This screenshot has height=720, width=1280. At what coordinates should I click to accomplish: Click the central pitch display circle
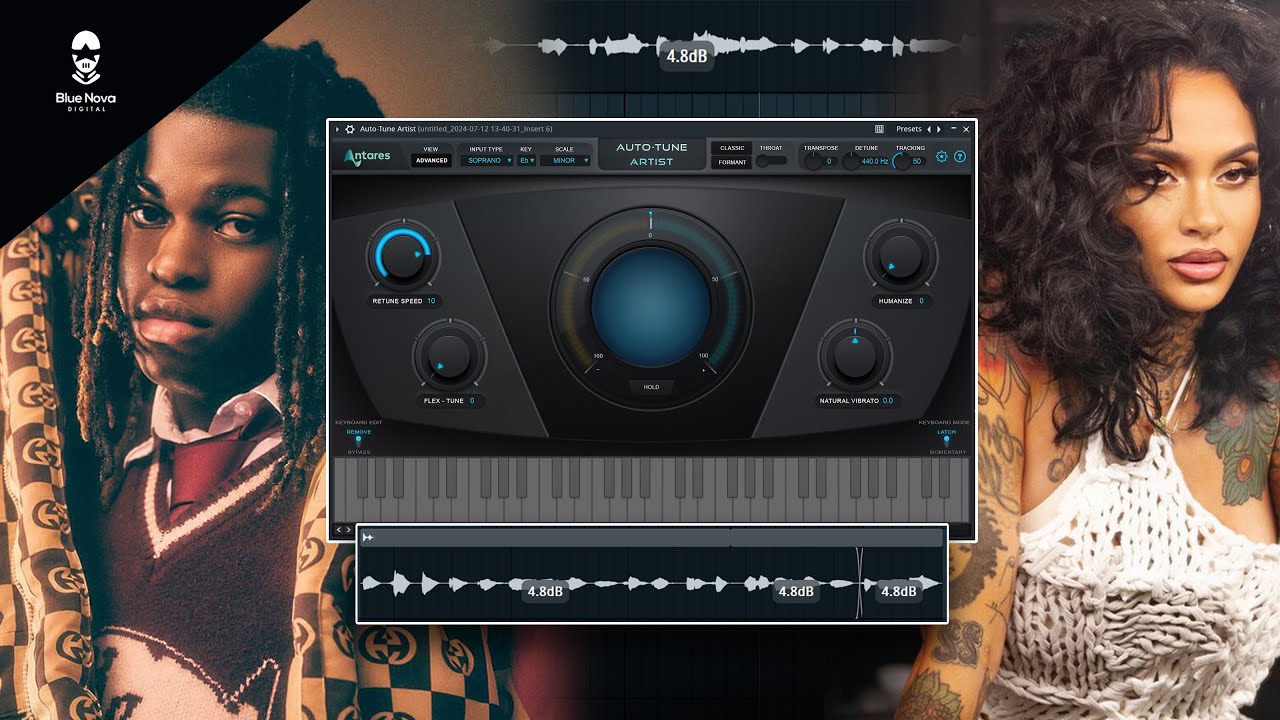(x=651, y=308)
